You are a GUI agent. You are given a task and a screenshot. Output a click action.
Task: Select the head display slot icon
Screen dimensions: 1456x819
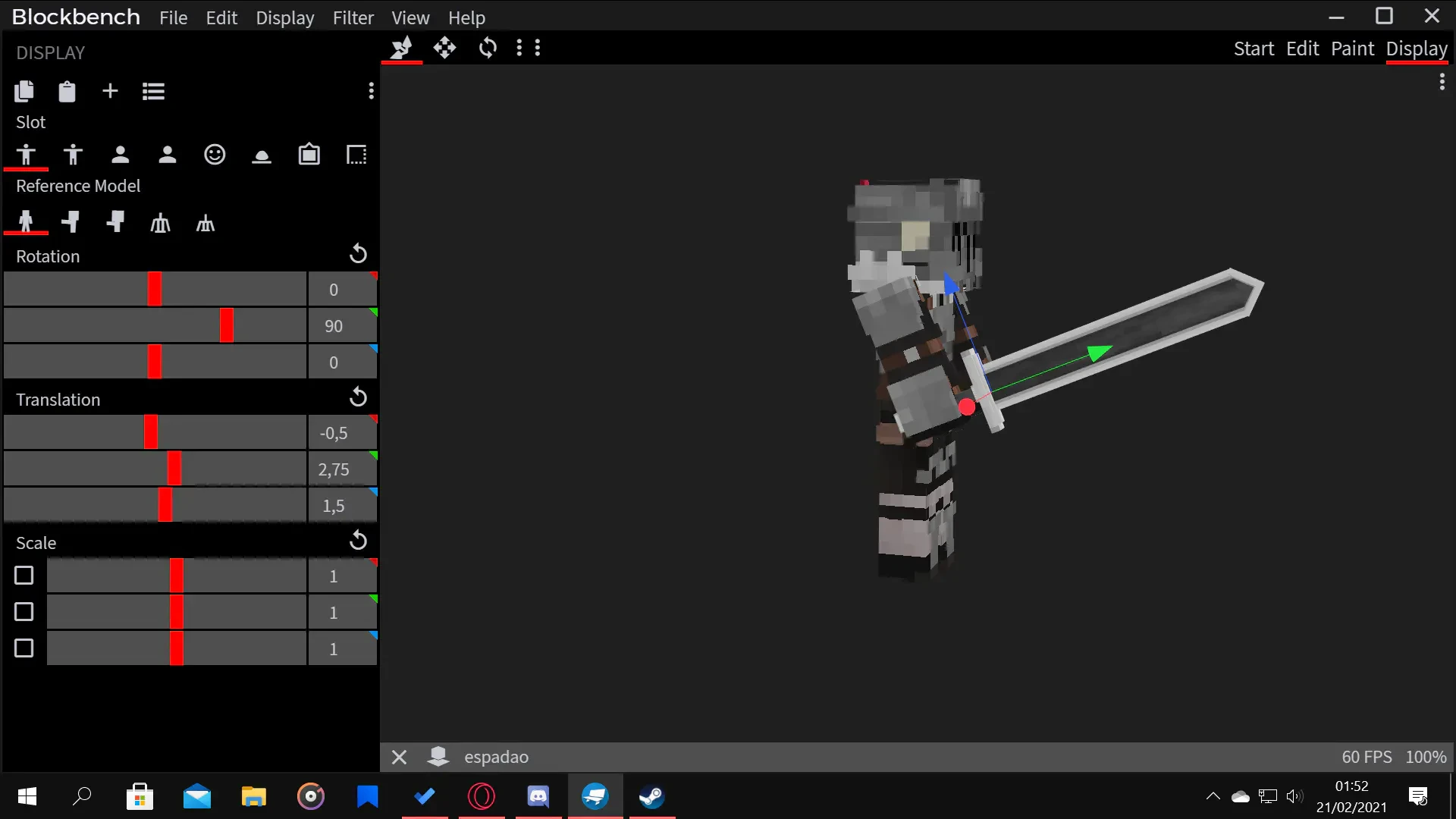point(215,155)
